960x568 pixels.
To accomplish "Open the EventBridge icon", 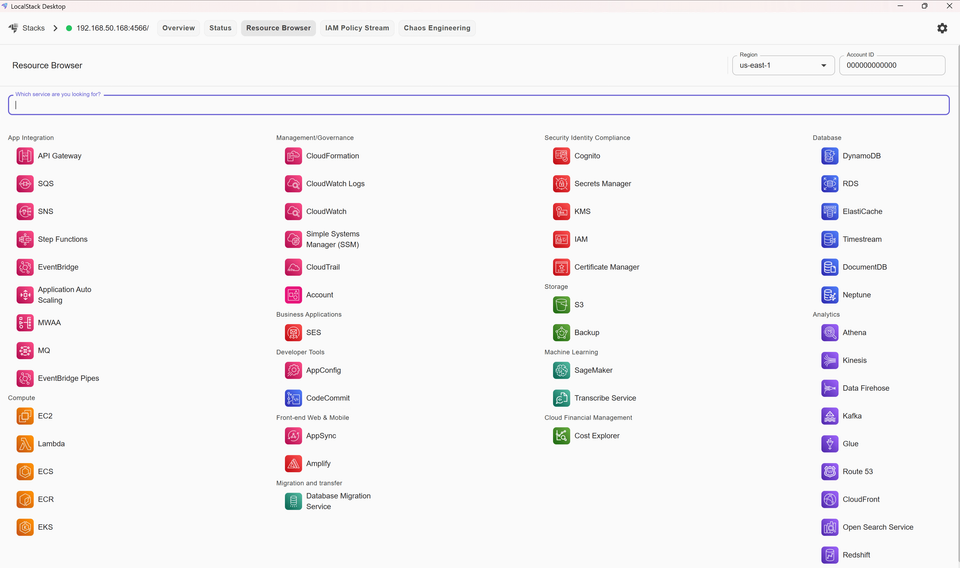I will pos(25,267).
